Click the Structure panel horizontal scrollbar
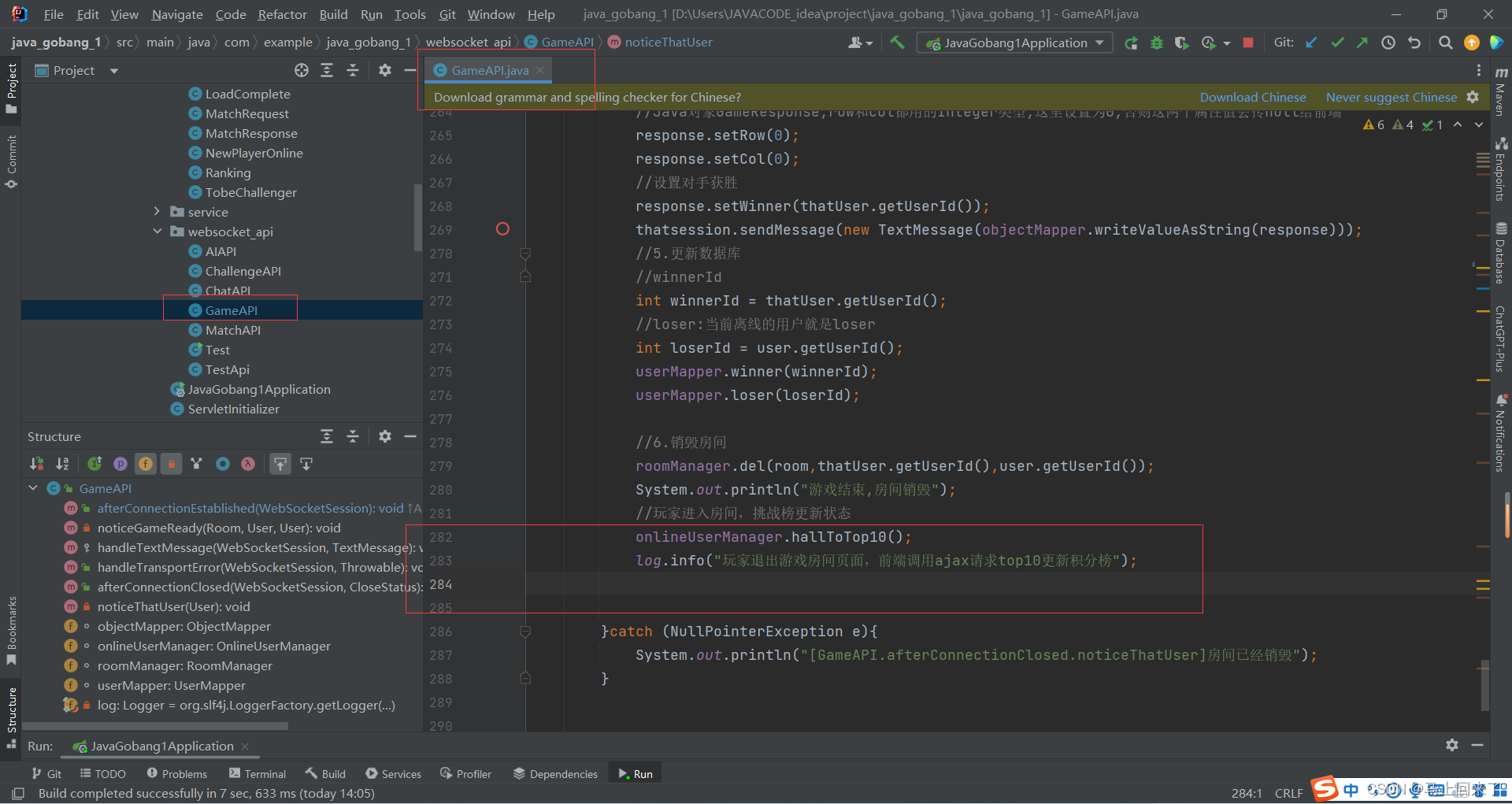This screenshot has width=1512, height=804. (155, 725)
